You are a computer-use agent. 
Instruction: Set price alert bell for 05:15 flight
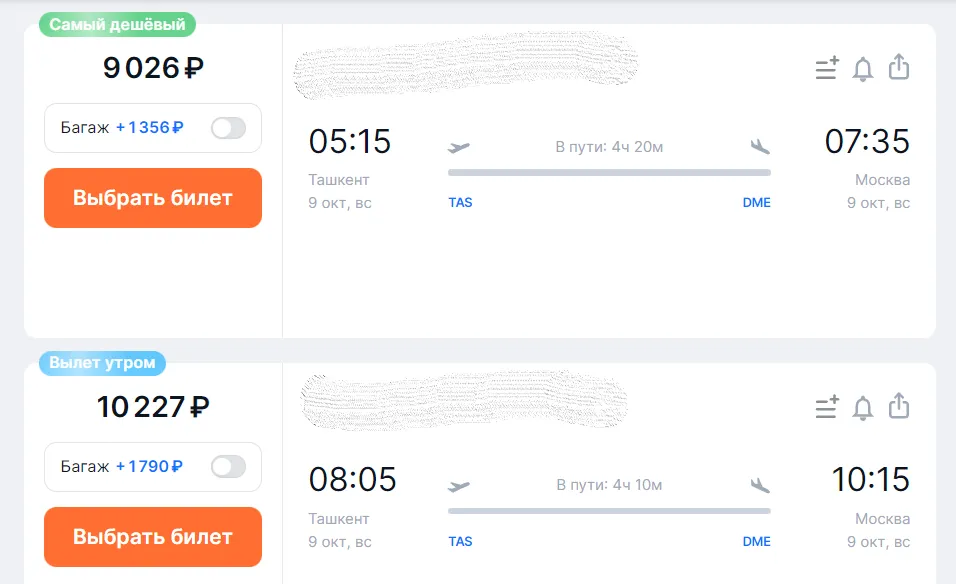click(x=862, y=69)
